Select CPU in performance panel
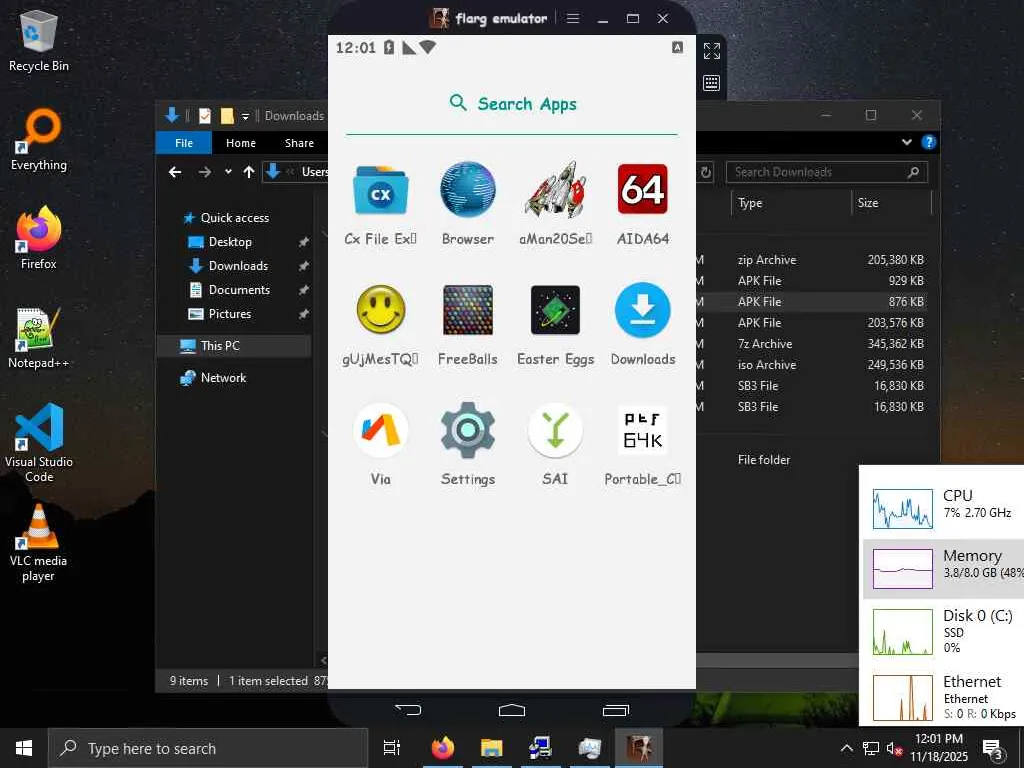The width and height of the screenshot is (1024, 768). [944, 507]
